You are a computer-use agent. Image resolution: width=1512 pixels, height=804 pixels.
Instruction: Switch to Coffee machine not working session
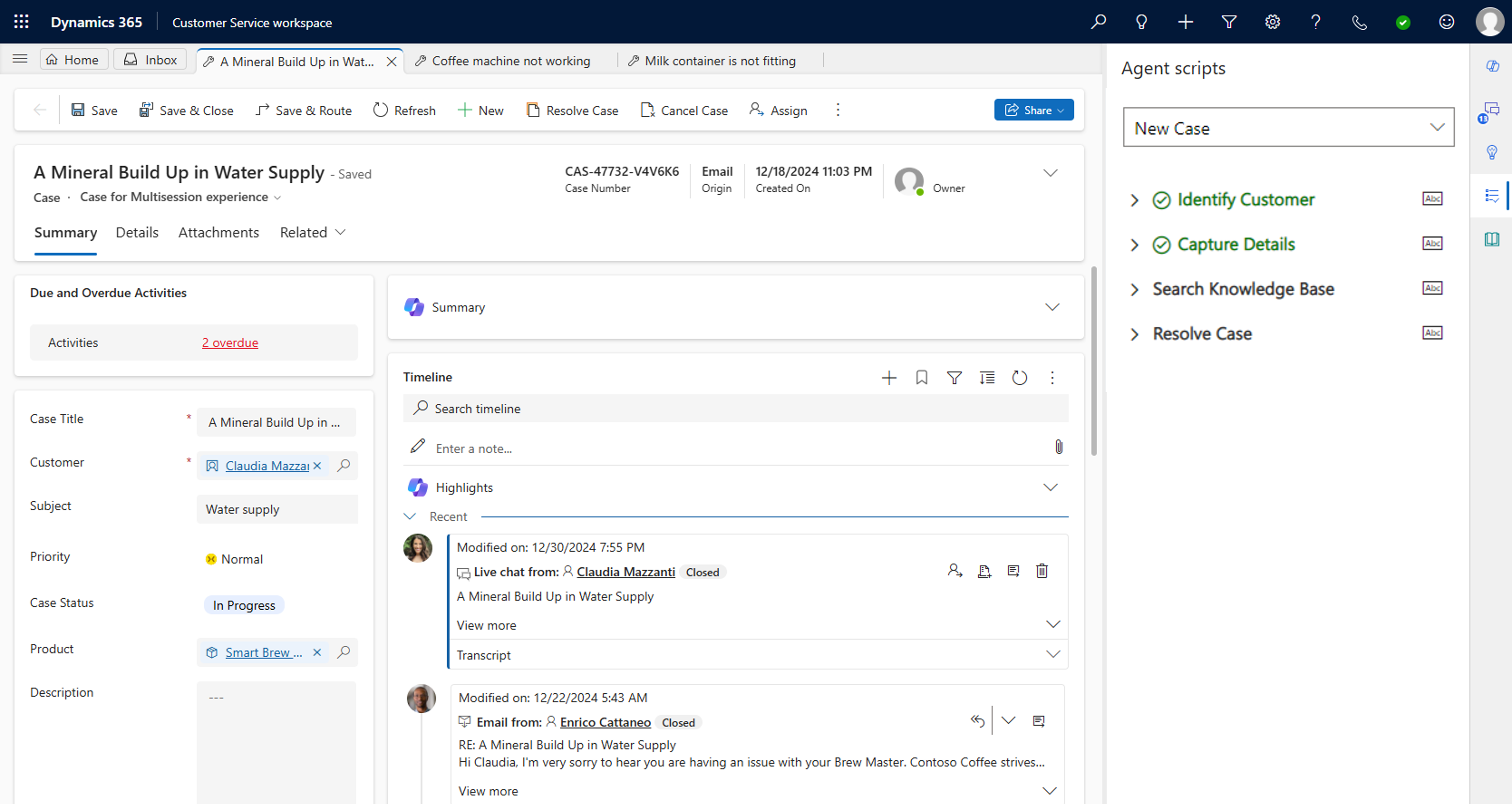pos(503,60)
